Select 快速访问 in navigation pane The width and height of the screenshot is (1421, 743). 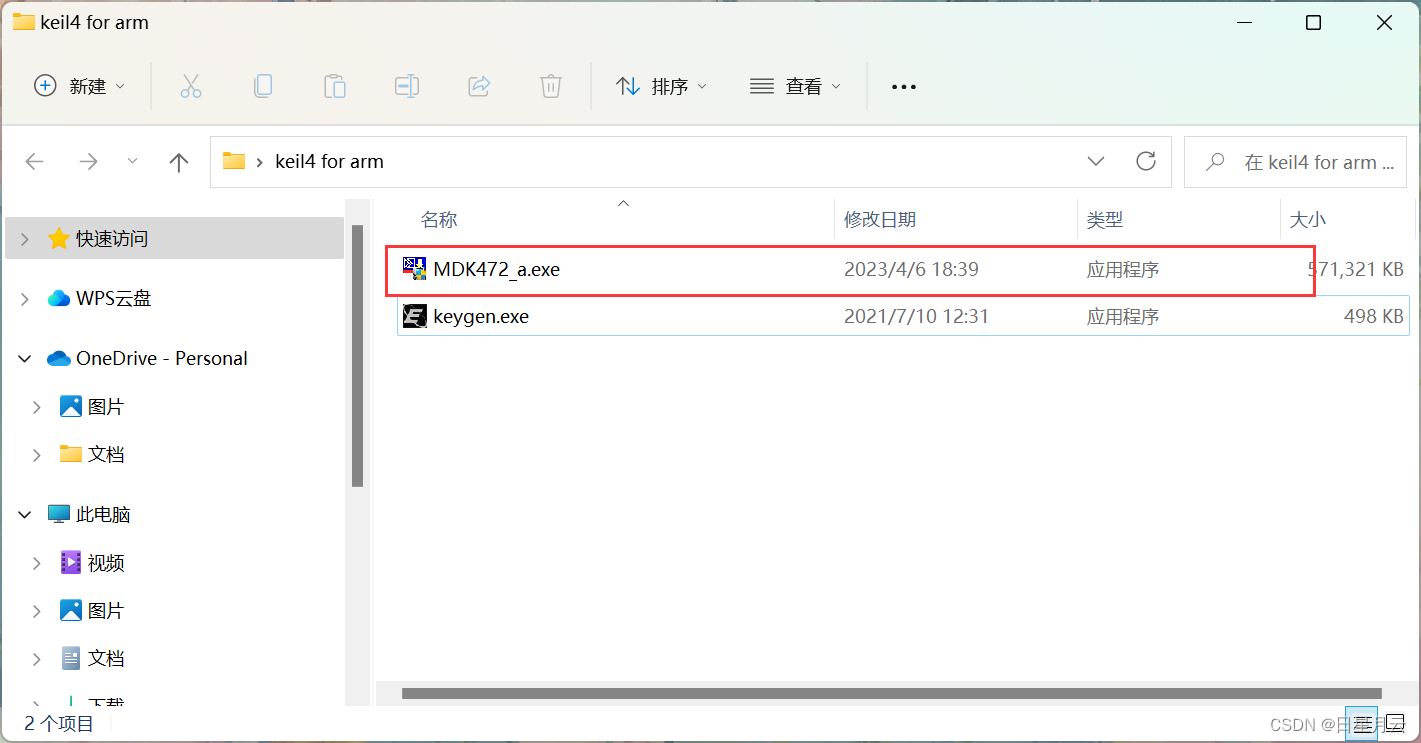[x=174, y=238]
